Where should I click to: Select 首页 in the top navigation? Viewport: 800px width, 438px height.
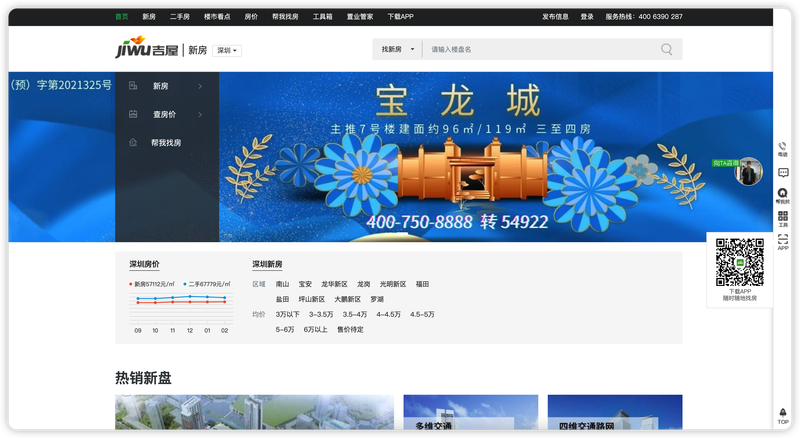click(x=121, y=16)
